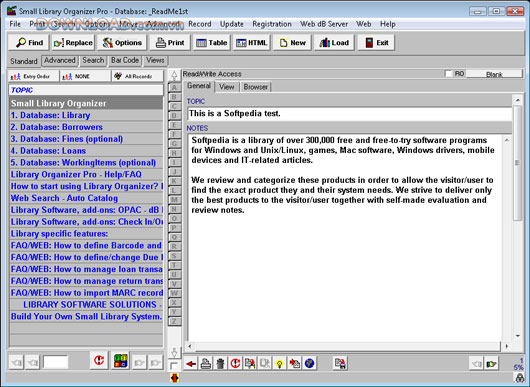Click the NONE sort button
The height and width of the screenshot is (387, 530).
(86, 76)
